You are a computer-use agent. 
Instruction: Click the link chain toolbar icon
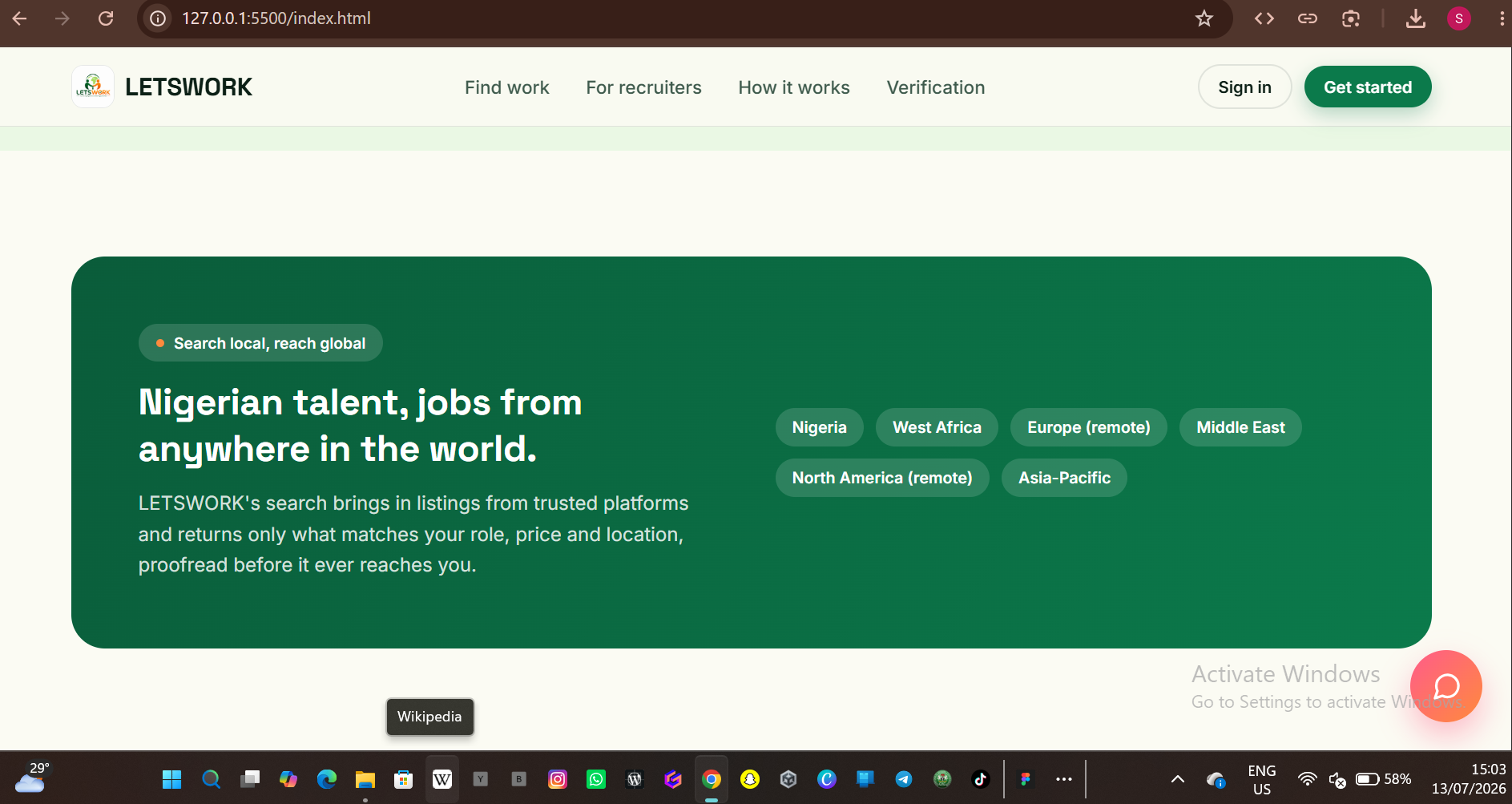pos(1308,18)
